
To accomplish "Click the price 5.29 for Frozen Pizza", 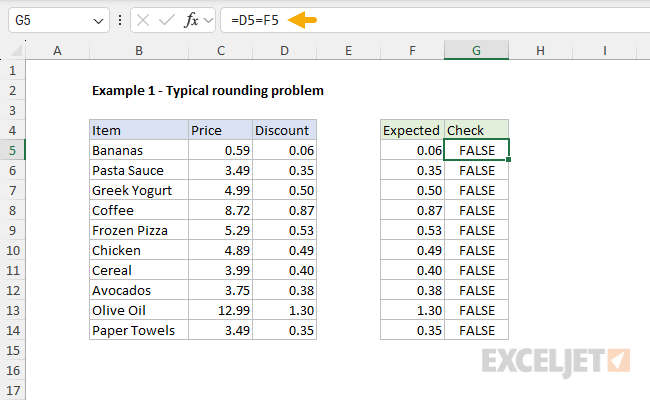I will tap(221, 230).
